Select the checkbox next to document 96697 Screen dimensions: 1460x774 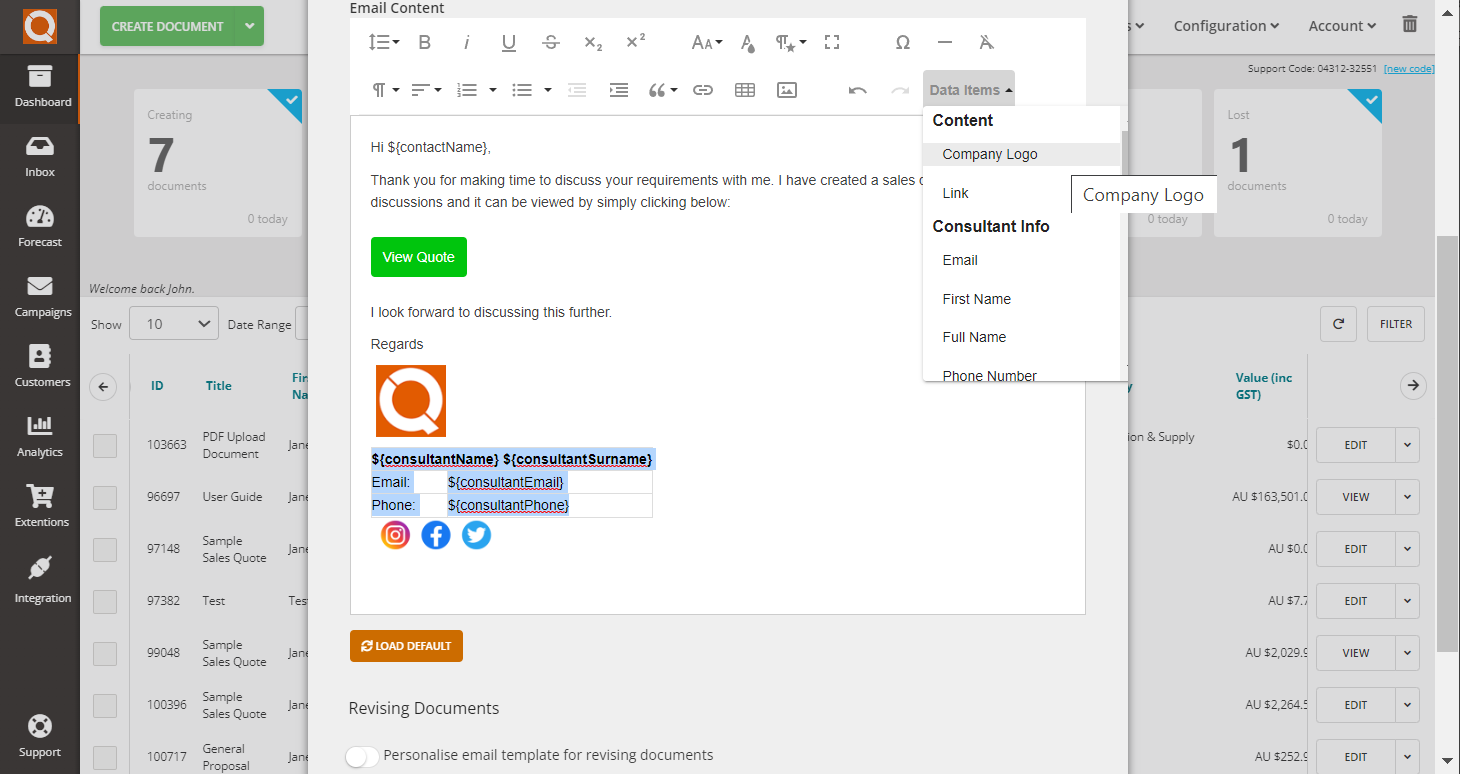(104, 497)
